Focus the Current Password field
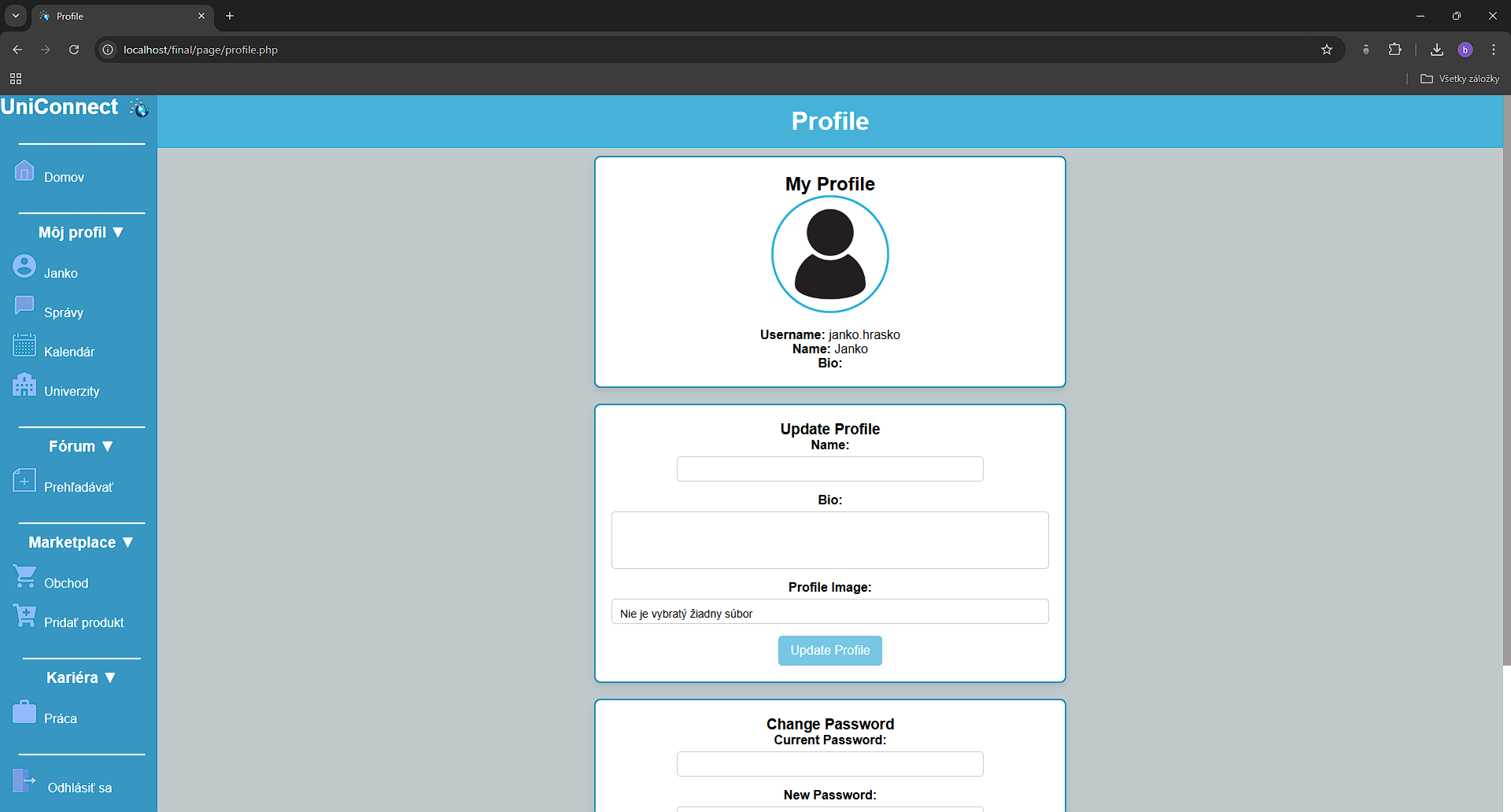The width and height of the screenshot is (1511, 812). (x=830, y=764)
